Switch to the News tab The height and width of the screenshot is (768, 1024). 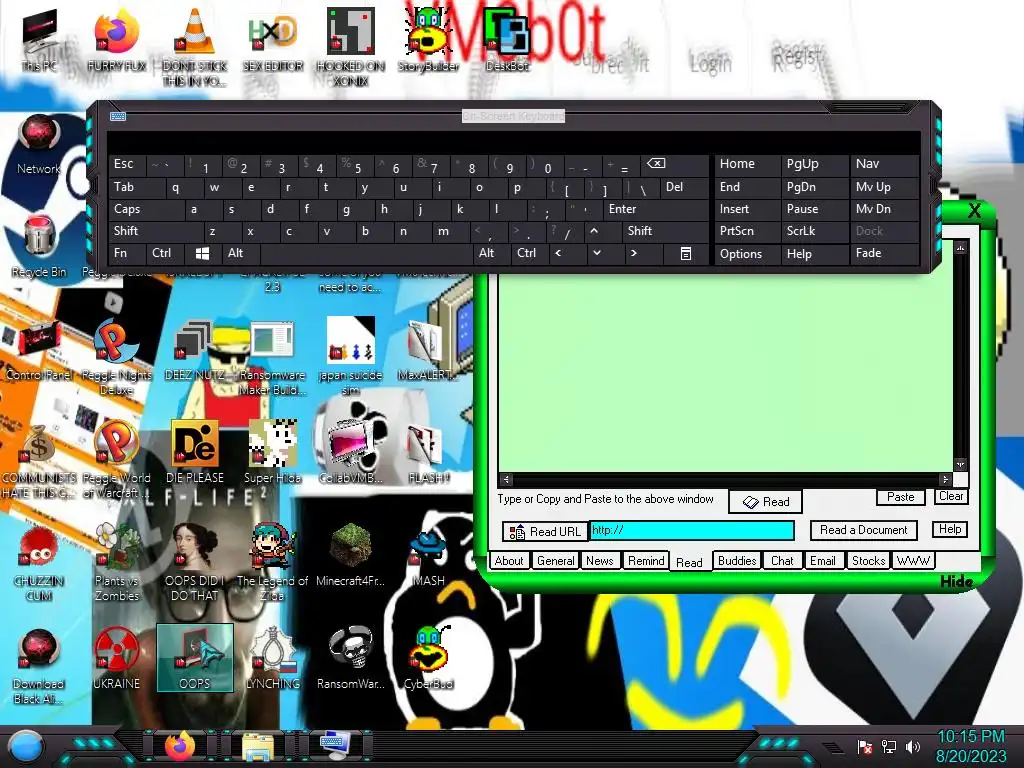(600, 561)
